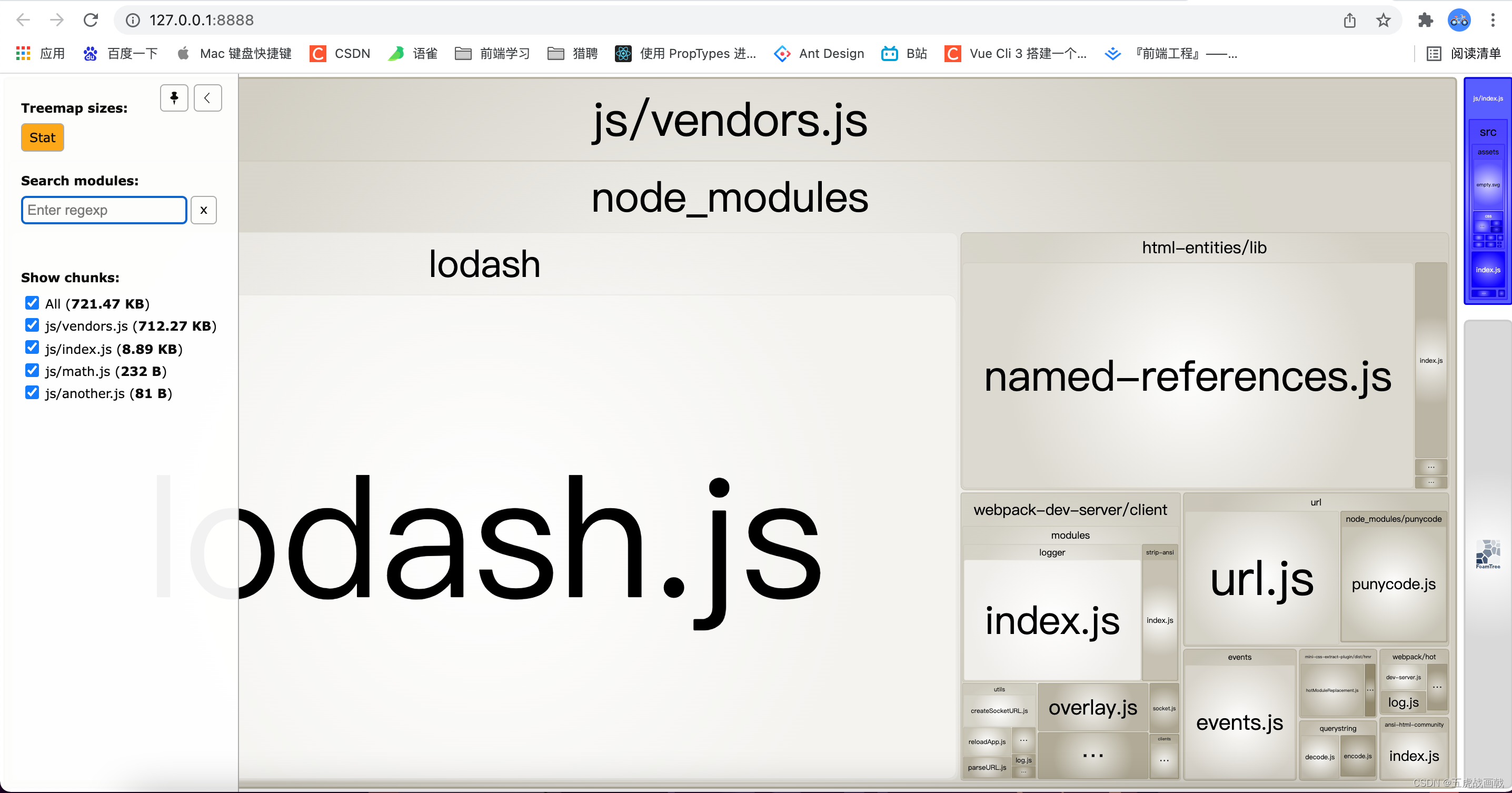This screenshot has width=1512, height=793.
Task: Open the Chrome three-dot menu
Action: click(x=1493, y=20)
